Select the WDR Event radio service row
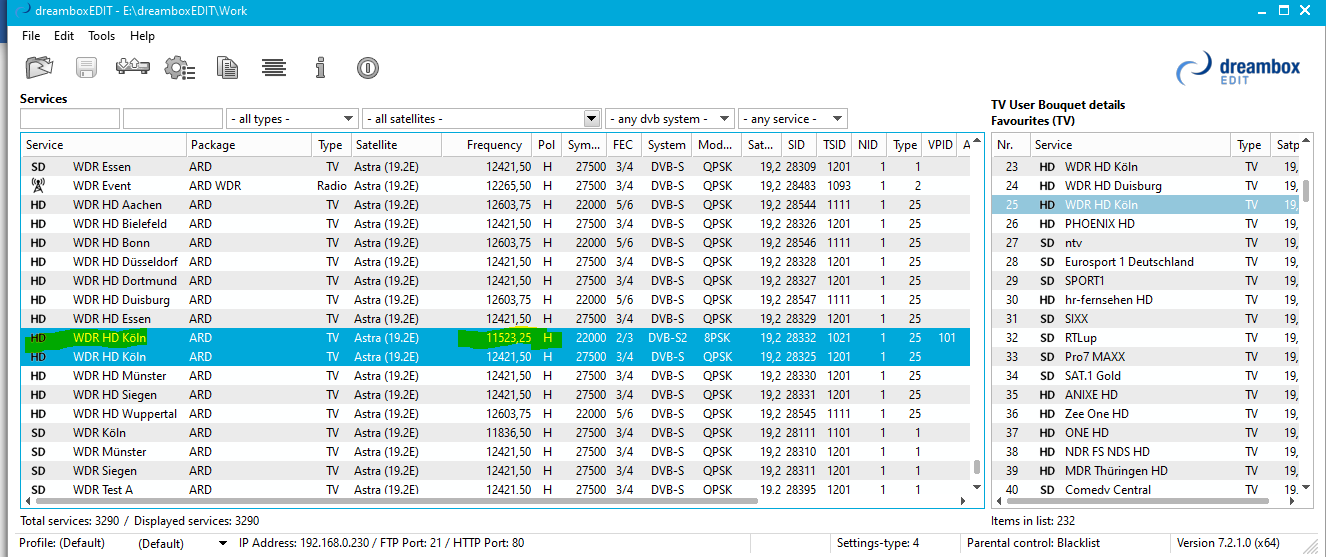1326x557 pixels. click(496, 186)
